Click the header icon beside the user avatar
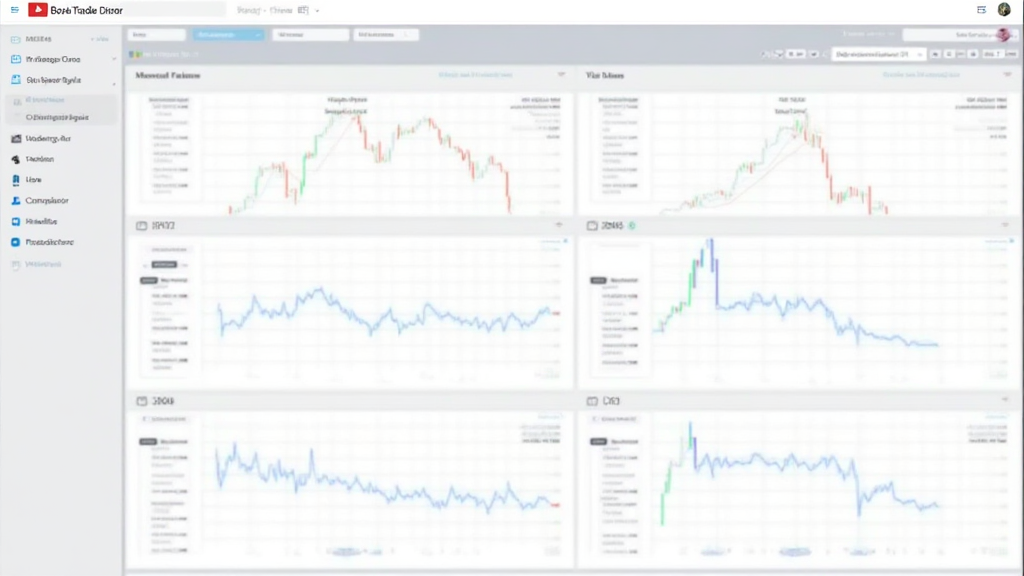This screenshot has height=576, width=1024. point(981,9)
